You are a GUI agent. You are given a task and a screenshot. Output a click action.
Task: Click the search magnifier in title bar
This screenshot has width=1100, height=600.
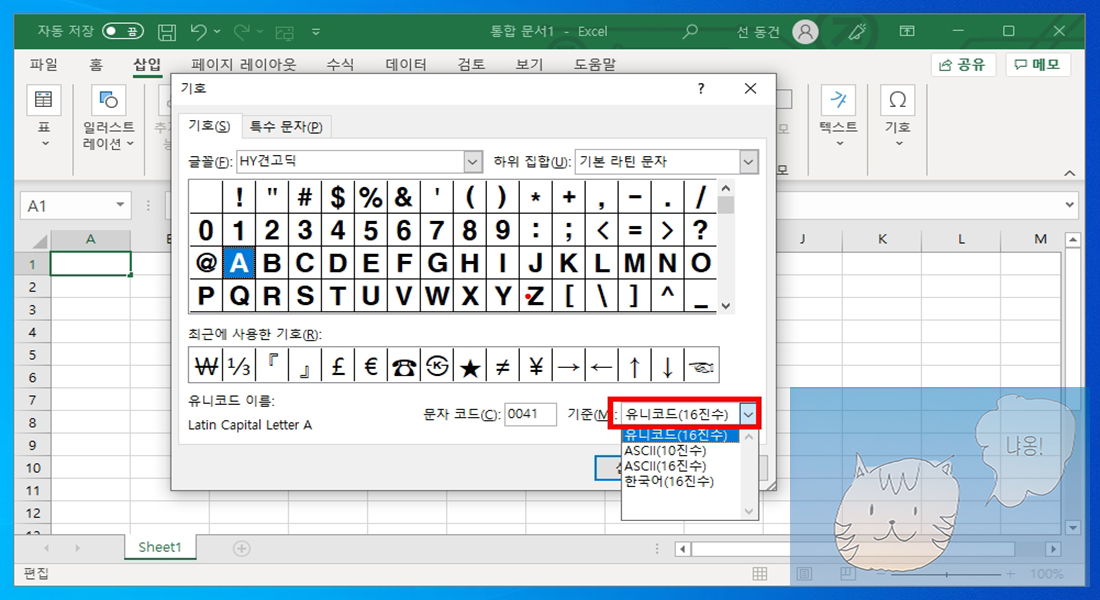tap(690, 32)
